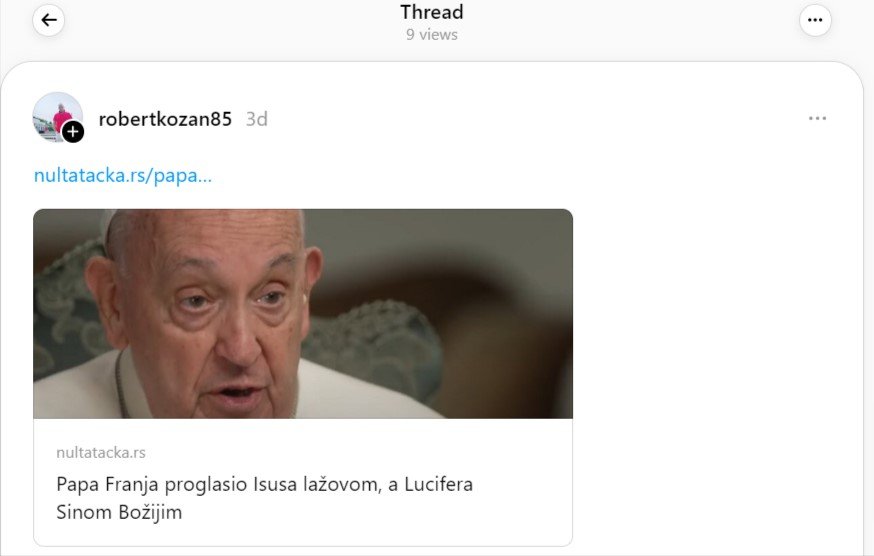Click the 3d post timestamp

(x=256, y=119)
